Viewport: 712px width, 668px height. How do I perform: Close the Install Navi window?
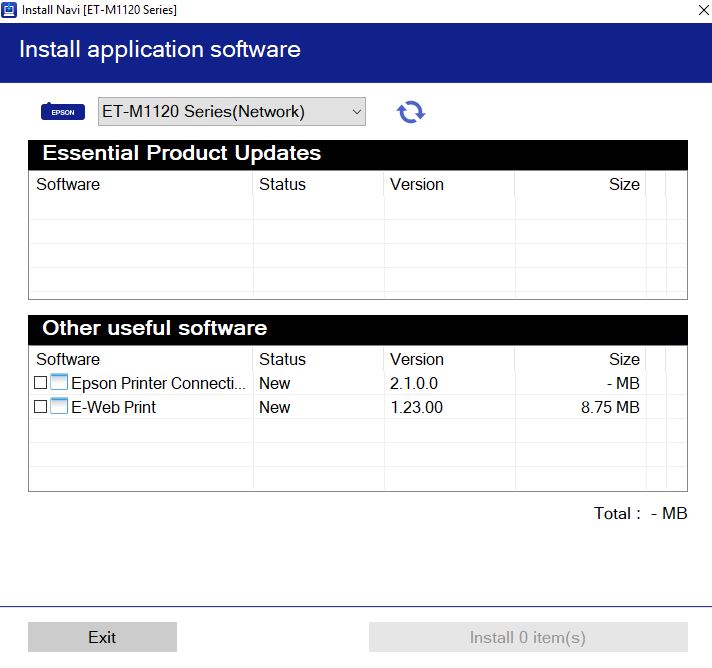pos(703,10)
